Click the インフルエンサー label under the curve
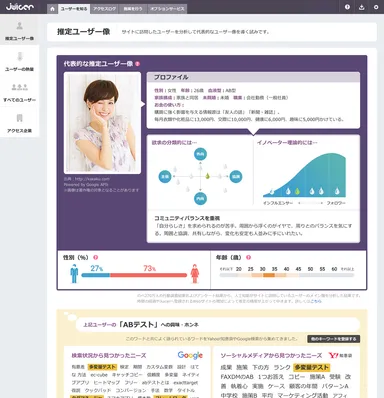Screen dimensions: 384x398 coord(278,203)
